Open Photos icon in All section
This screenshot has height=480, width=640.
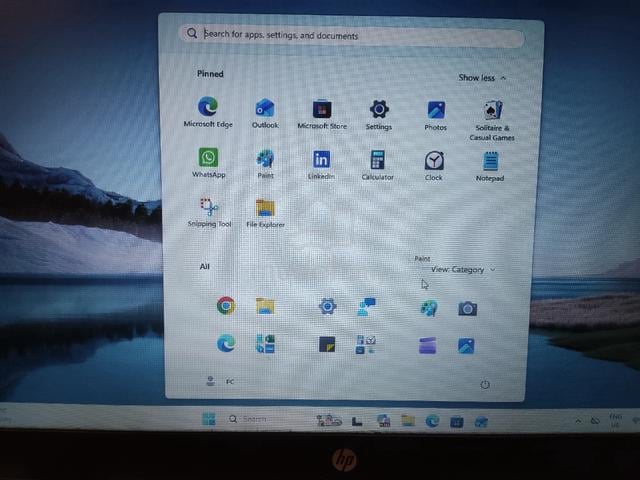pyautogui.click(x=466, y=346)
